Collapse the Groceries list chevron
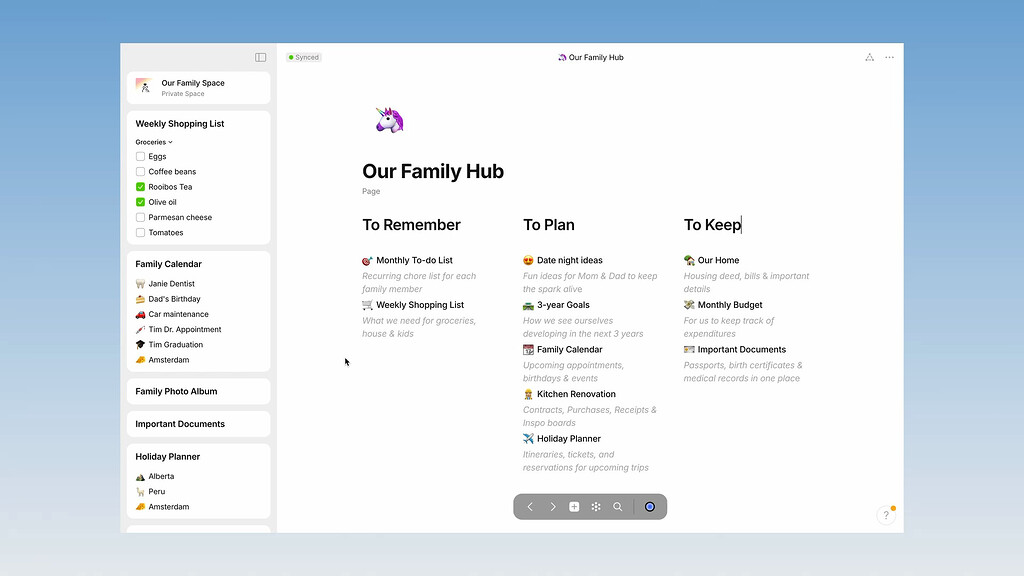This screenshot has width=1024, height=576. click(171, 142)
